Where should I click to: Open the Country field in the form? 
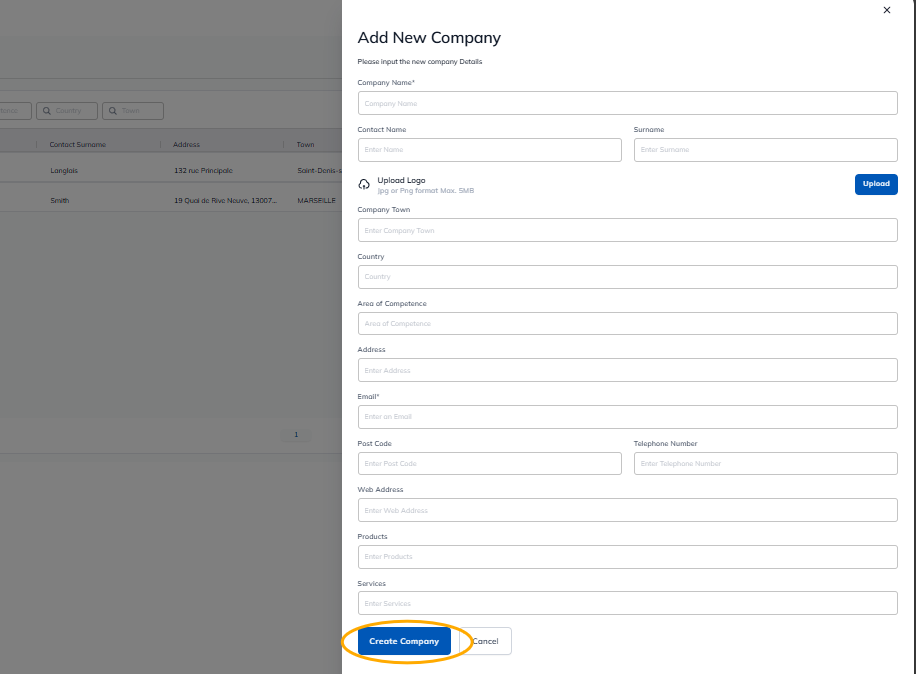[x=627, y=277]
